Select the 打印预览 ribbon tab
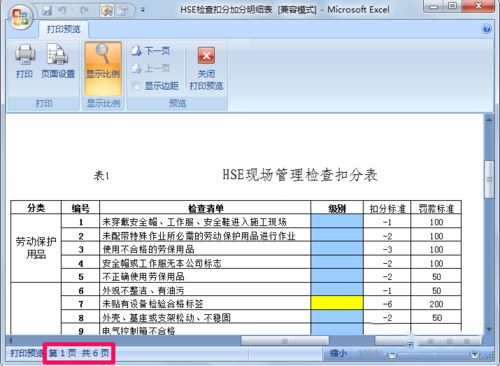The image size is (500, 366). coord(63,29)
